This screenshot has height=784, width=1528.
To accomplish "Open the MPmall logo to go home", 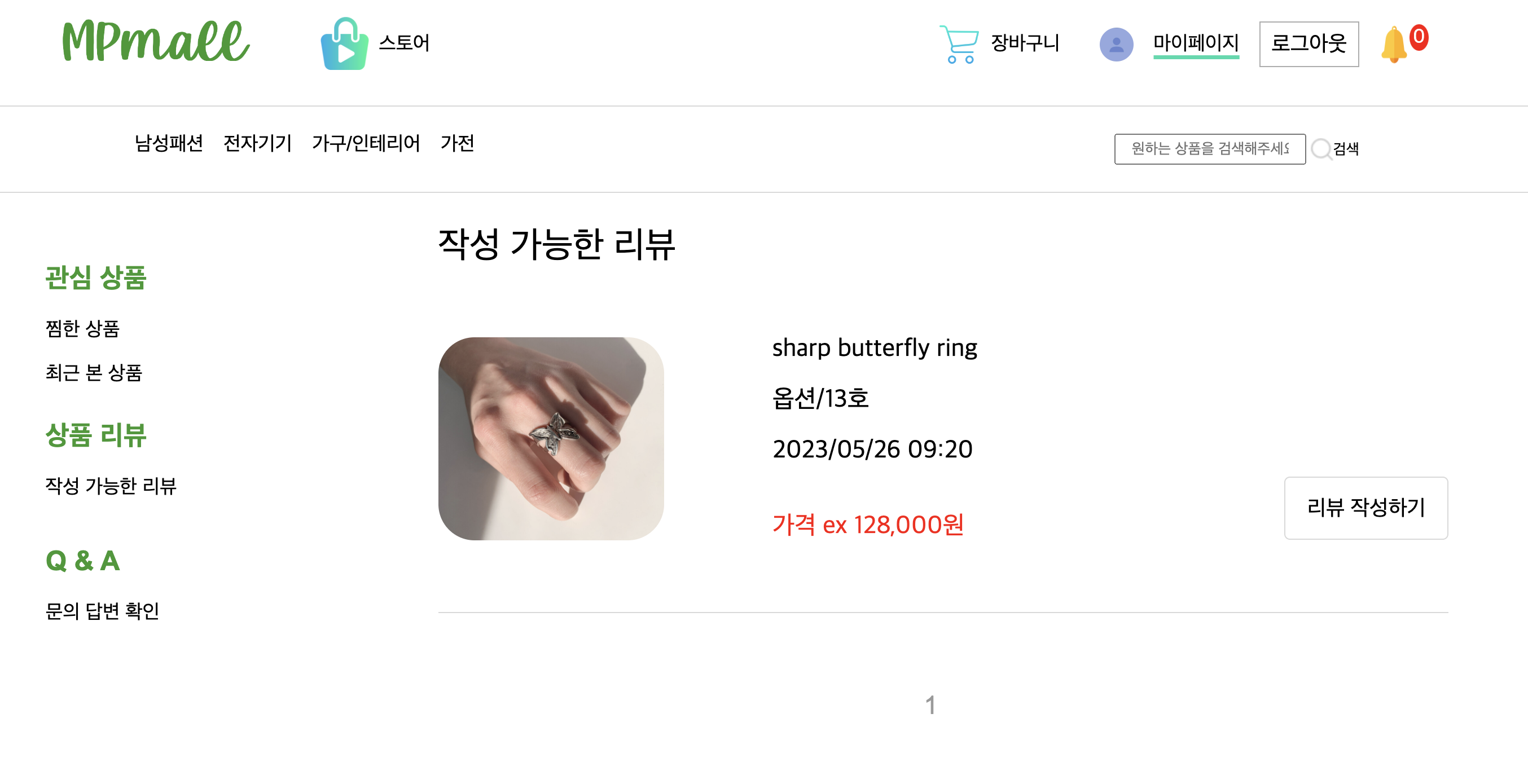I will [x=155, y=43].
